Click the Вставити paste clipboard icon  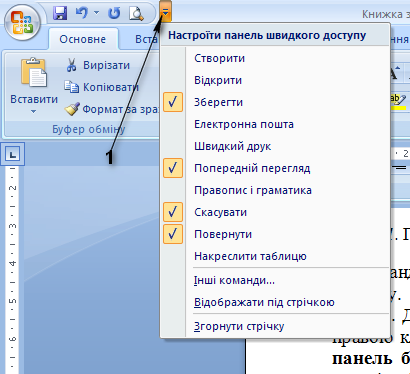click(34, 72)
